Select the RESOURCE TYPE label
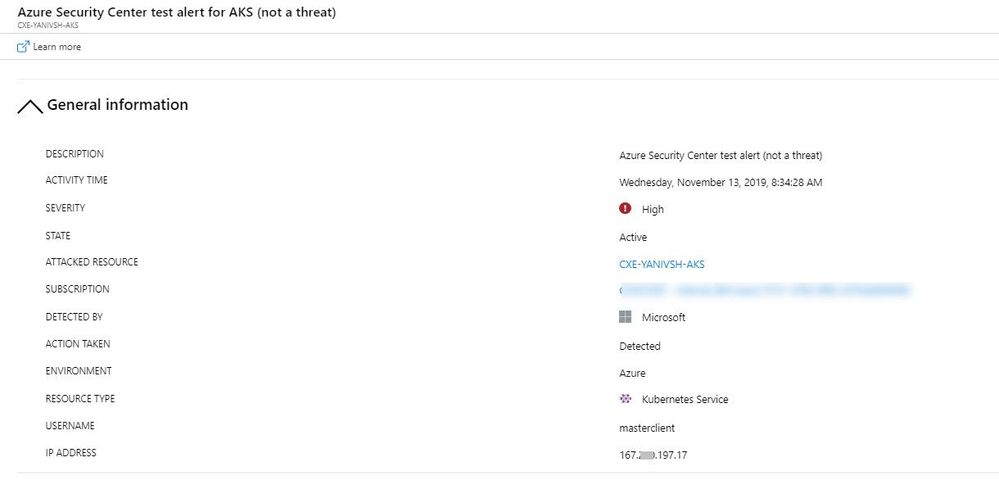Viewport: 999px width, 481px height. (x=80, y=399)
